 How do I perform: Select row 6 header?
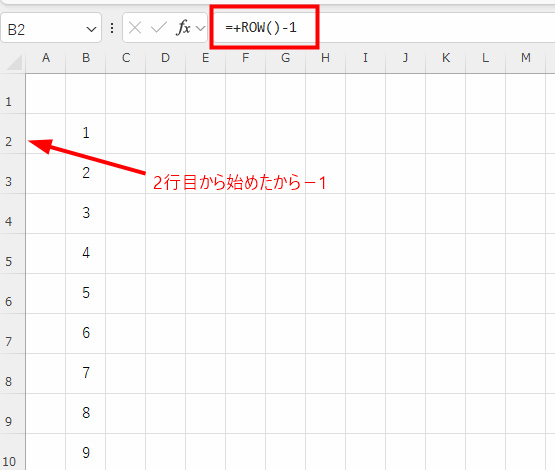click(12, 294)
